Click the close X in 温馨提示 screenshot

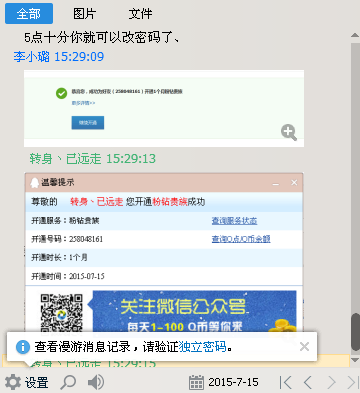294,182
